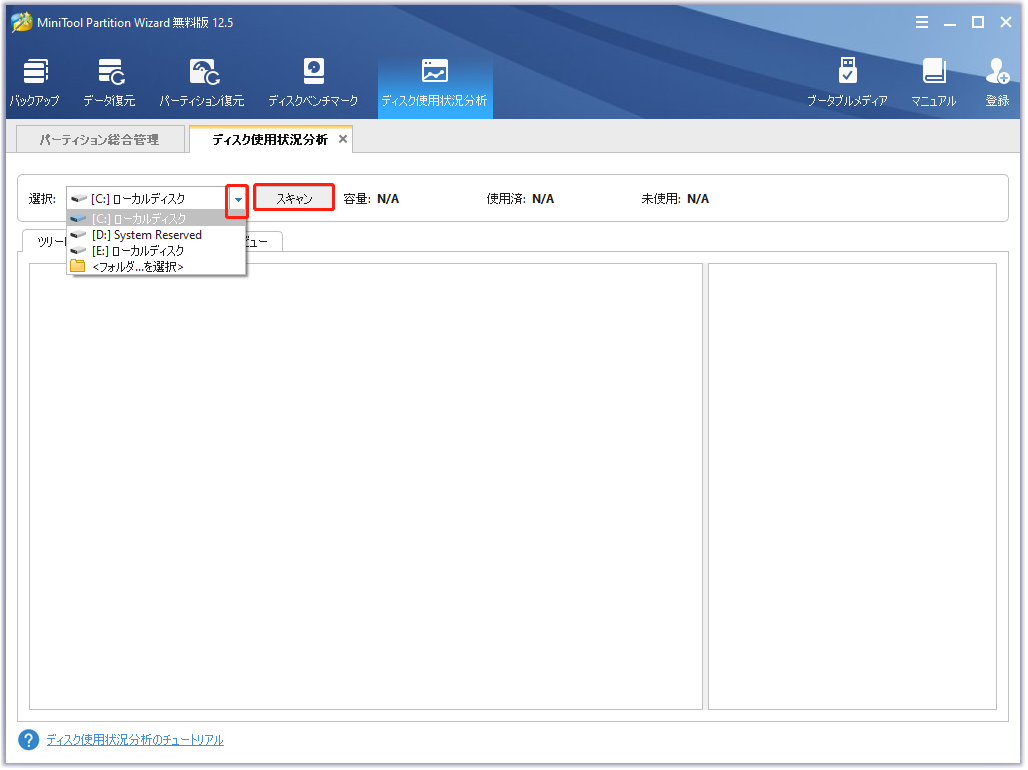Click the blue help question mark icon

point(28,740)
